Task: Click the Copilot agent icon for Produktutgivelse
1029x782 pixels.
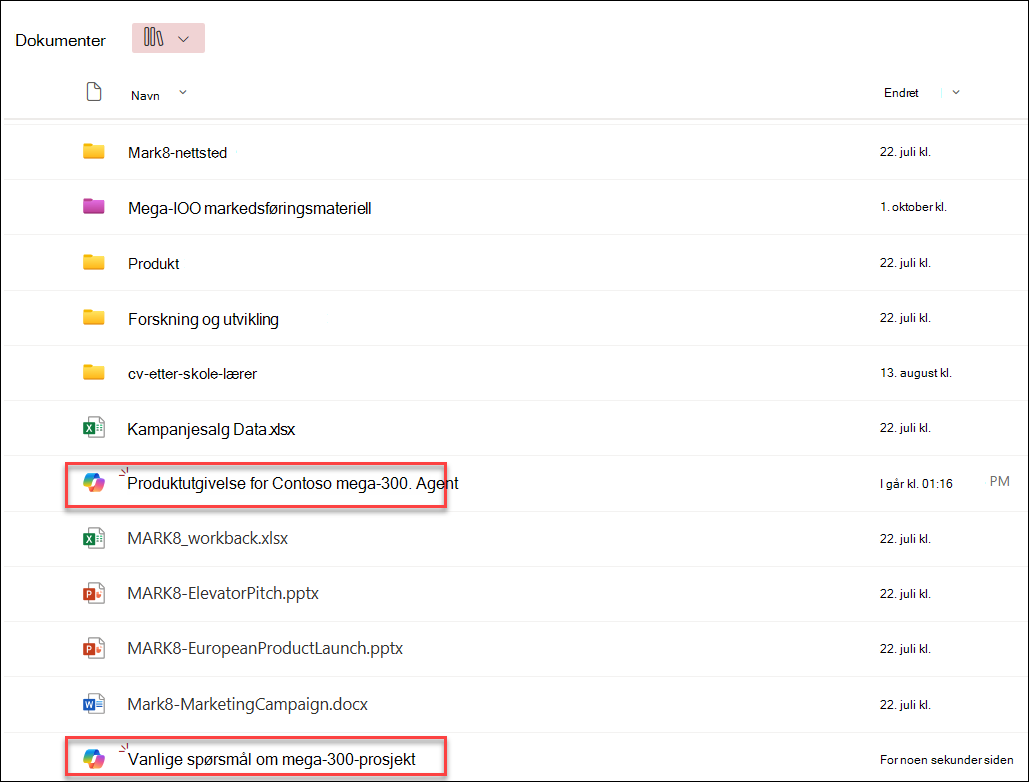Action: (94, 483)
